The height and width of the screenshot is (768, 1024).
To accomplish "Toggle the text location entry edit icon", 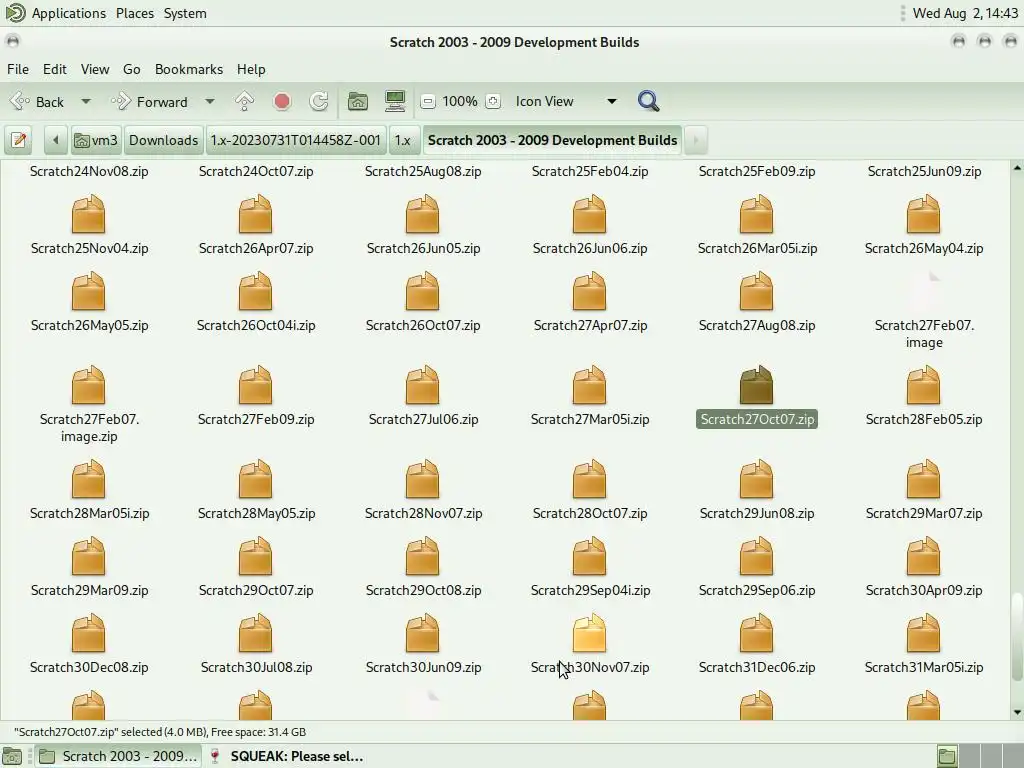I will (x=19, y=140).
